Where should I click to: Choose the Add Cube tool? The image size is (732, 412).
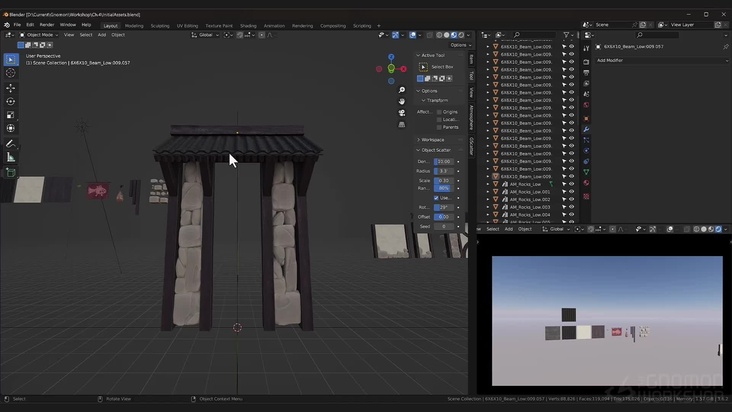click(11, 173)
